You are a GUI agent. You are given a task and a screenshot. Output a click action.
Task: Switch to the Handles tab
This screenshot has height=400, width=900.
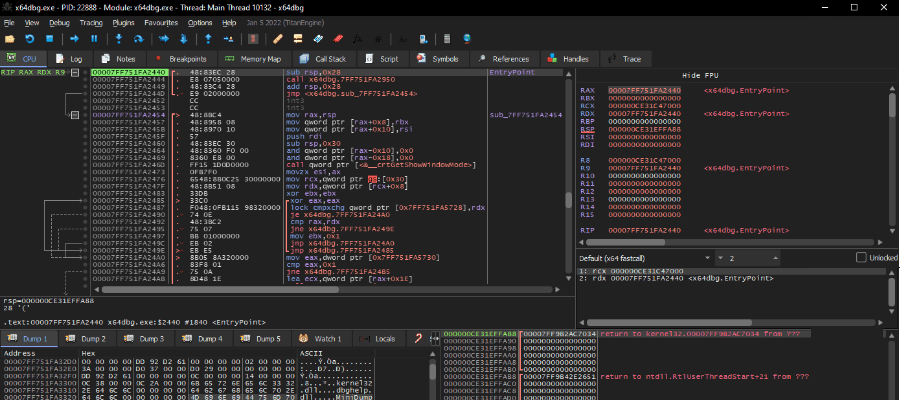[568, 59]
